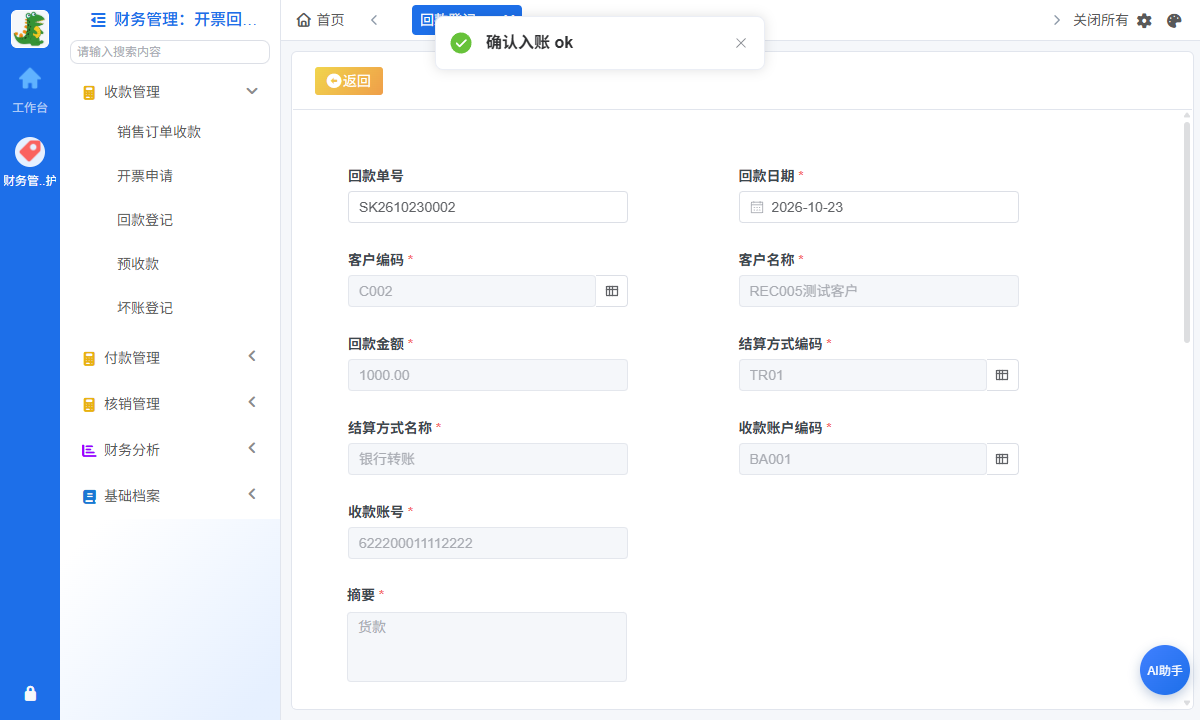
Task: Expand the 财务分析 section chevron
Action: pos(252,448)
